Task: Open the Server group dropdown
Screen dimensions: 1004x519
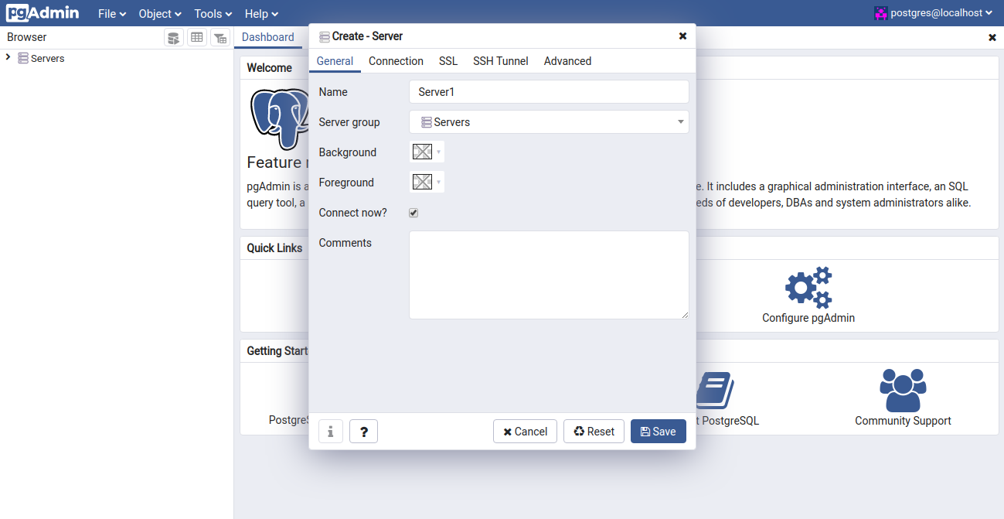Action: click(x=549, y=122)
